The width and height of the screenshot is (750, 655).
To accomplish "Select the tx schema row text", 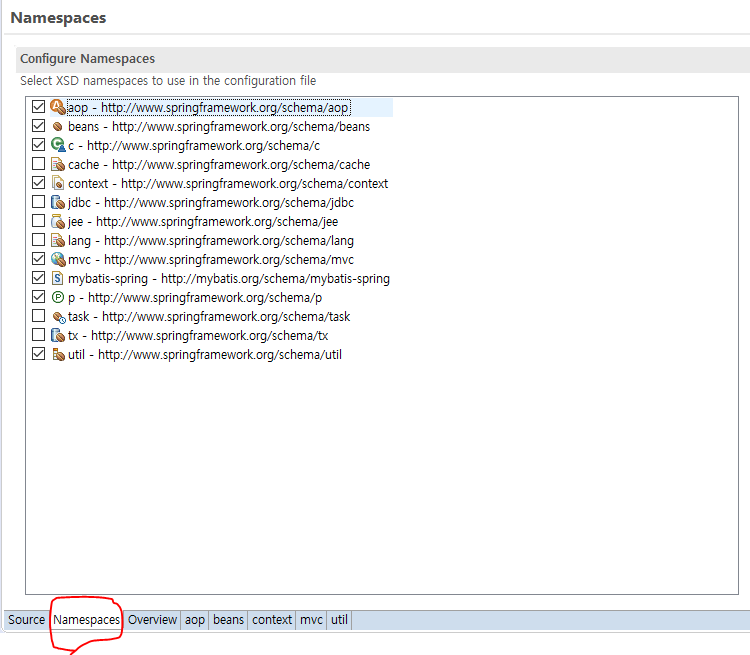I will (x=198, y=336).
